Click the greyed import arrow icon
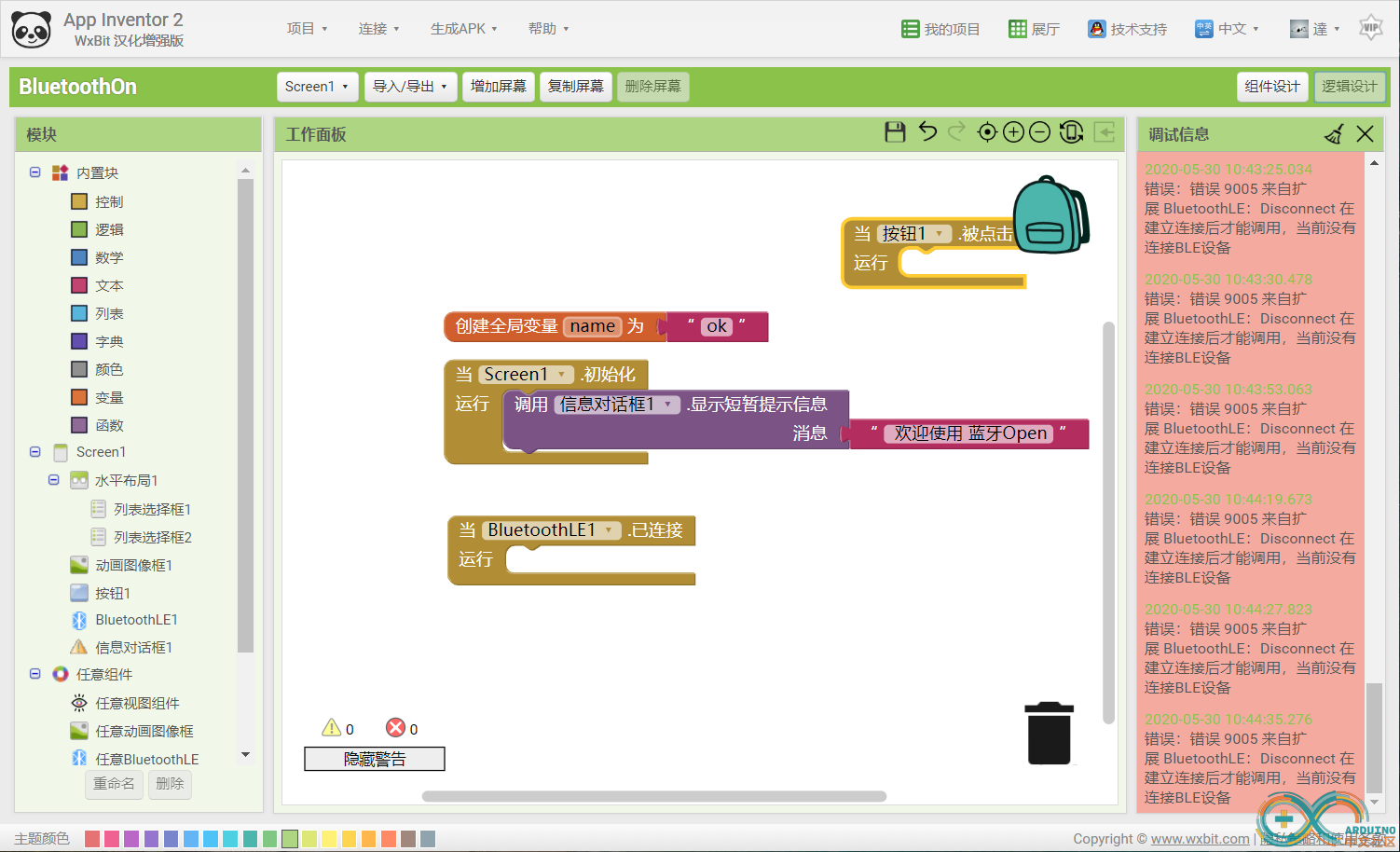Viewport: 1400px width, 852px height. [1105, 132]
